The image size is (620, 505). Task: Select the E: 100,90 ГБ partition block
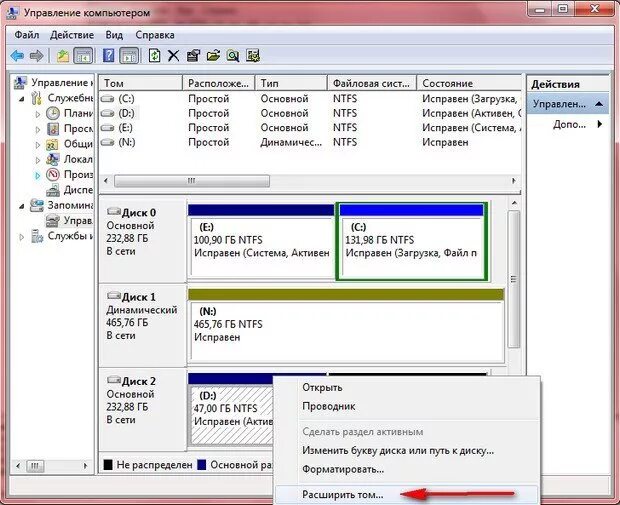[x=261, y=242]
